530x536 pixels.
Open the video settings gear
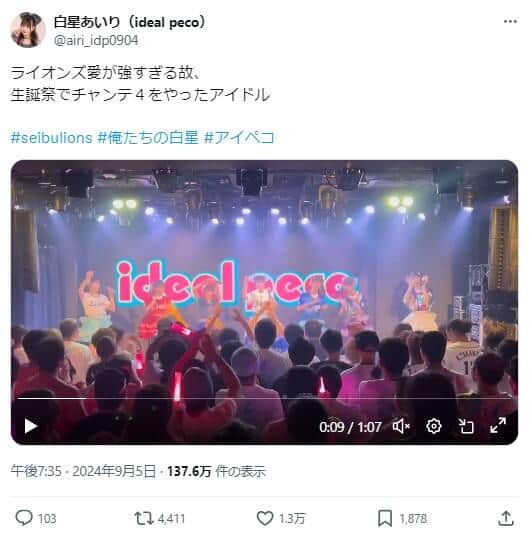click(434, 426)
